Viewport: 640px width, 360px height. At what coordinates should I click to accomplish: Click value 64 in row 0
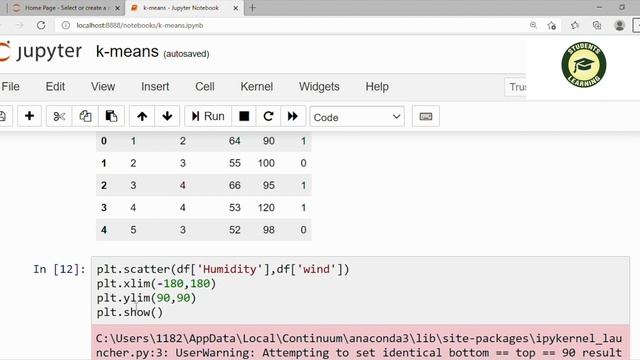pos(235,141)
